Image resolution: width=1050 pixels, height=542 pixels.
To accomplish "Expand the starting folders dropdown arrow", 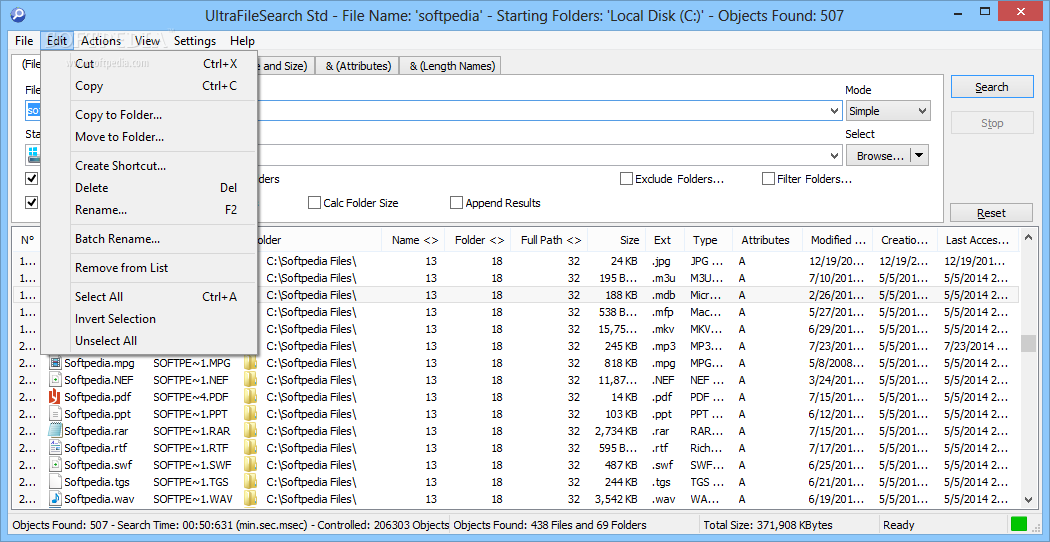I will point(834,156).
